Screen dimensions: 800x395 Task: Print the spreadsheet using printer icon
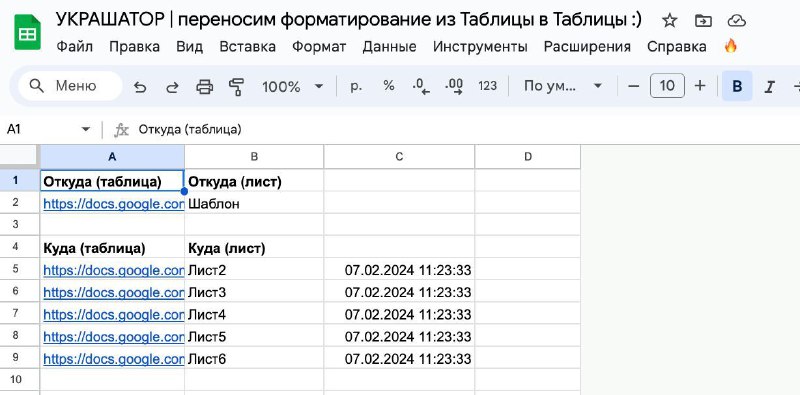205,86
